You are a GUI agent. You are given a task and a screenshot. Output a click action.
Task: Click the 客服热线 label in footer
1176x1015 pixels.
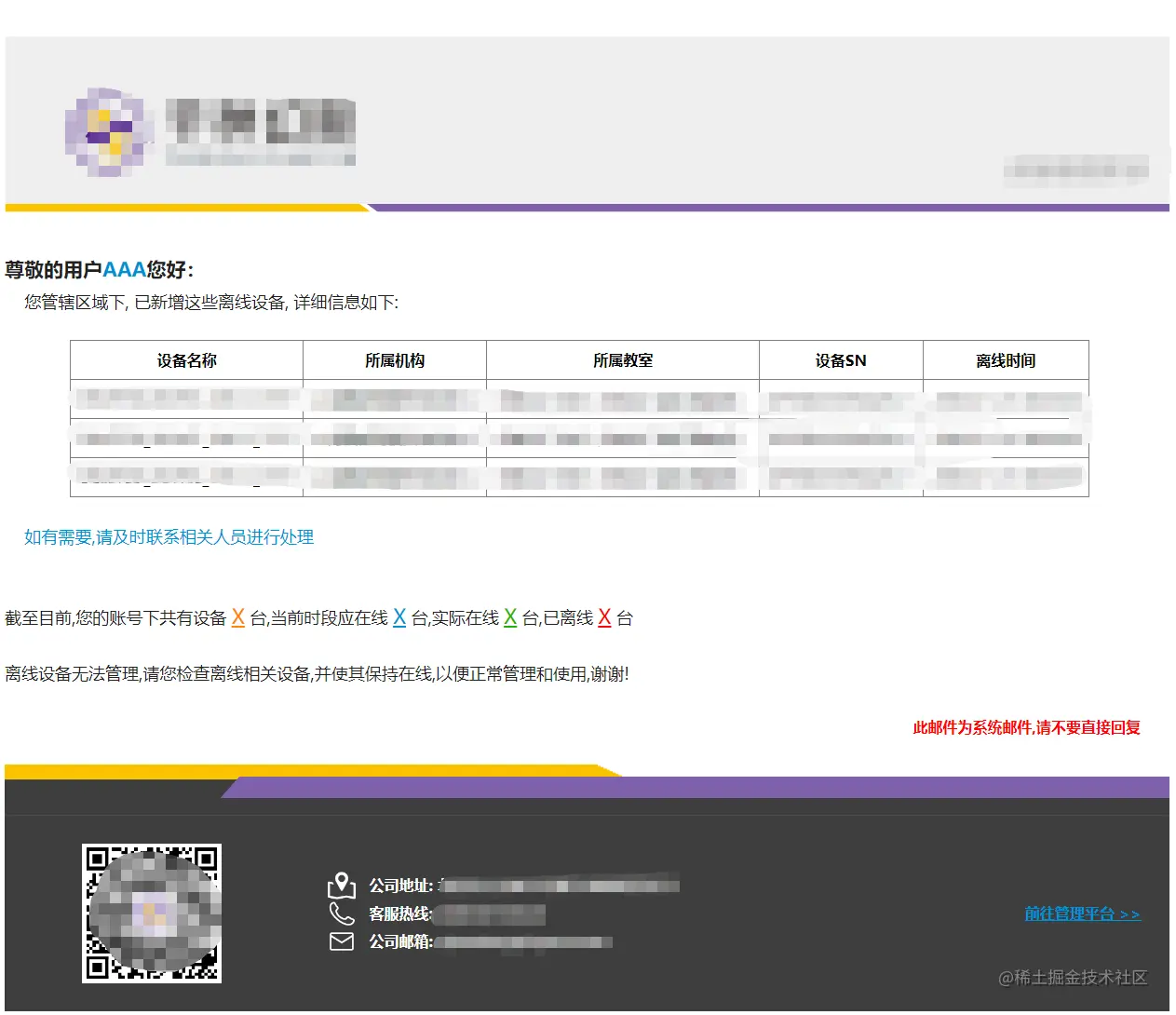click(x=400, y=913)
